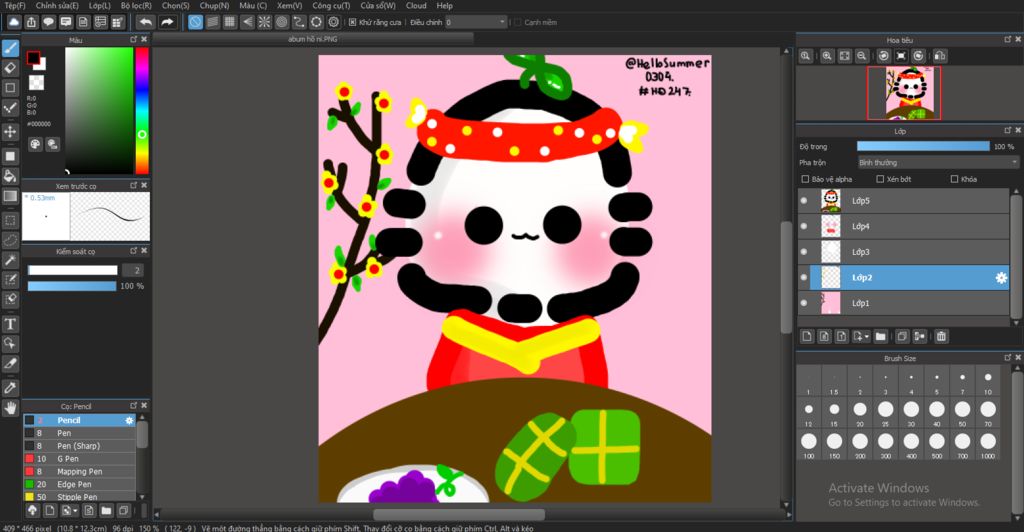Zoom in on the navigator preview

click(x=827, y=56)
